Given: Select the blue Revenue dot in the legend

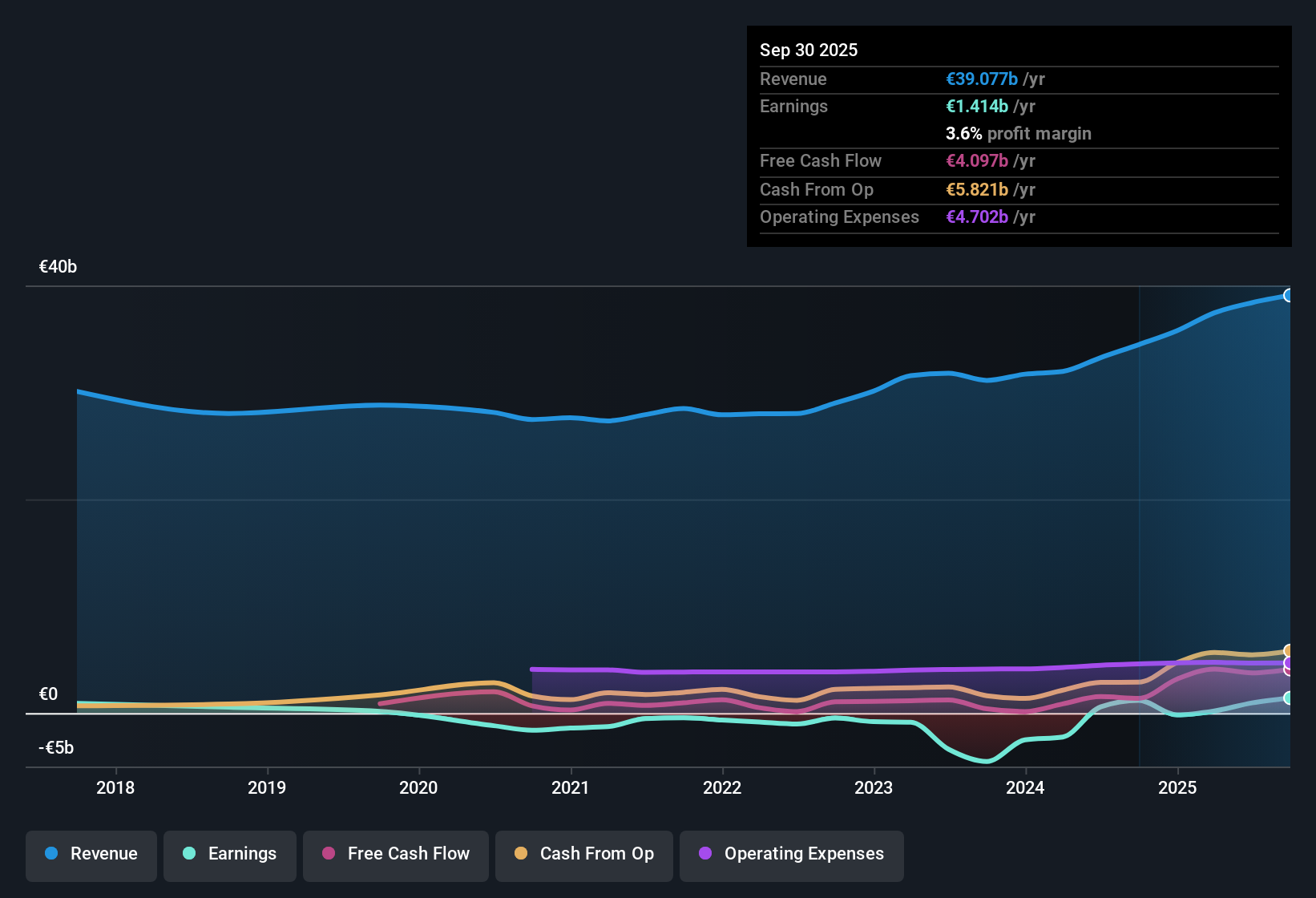Looking at the screenshot, I should pos(51,854).
